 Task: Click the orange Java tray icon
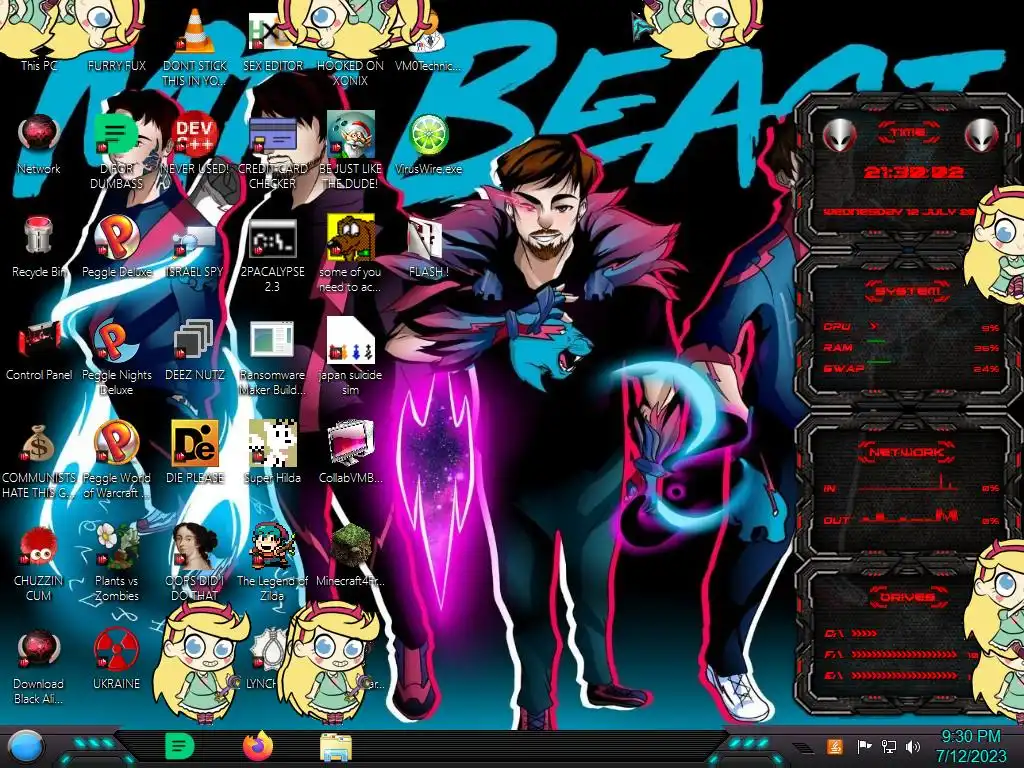pos(835,746)
